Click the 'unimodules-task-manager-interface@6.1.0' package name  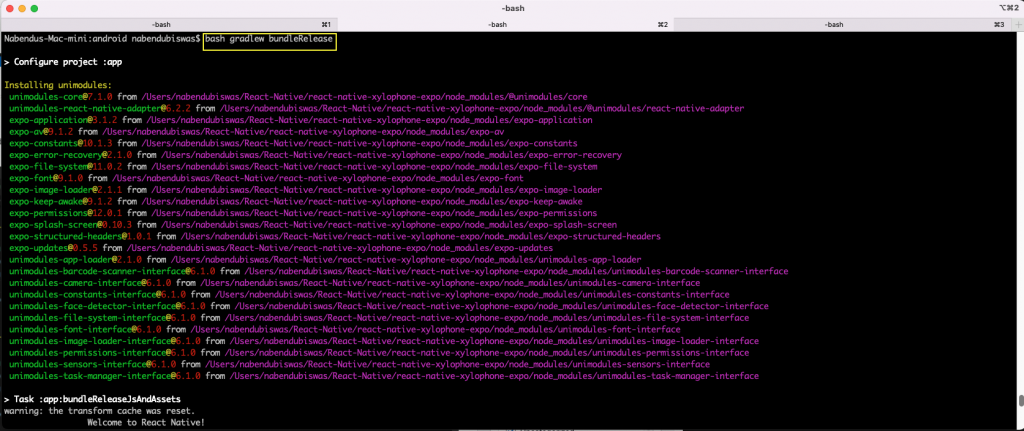tap(105, 375)
